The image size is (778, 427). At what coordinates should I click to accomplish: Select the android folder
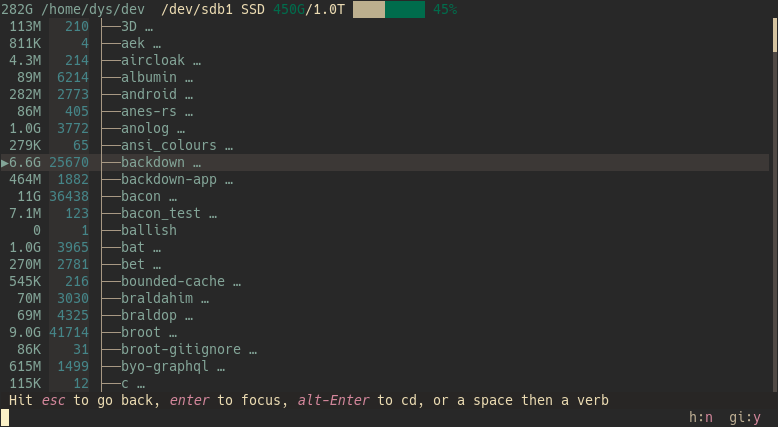pos(148,94)
